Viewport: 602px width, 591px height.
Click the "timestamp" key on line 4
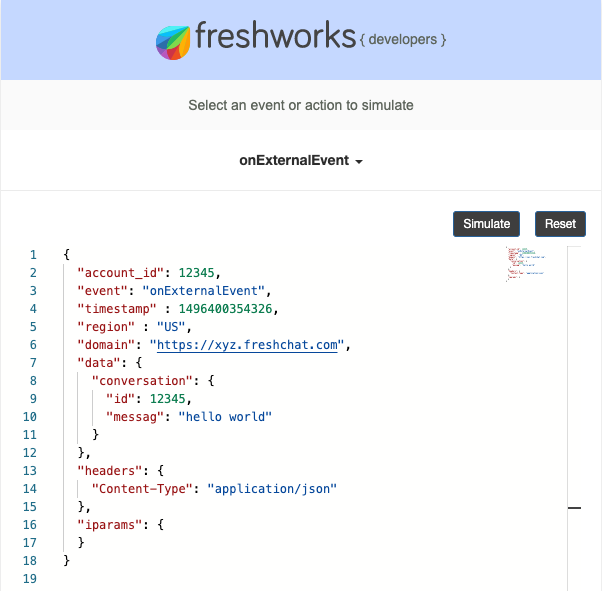tap(117, 309)
